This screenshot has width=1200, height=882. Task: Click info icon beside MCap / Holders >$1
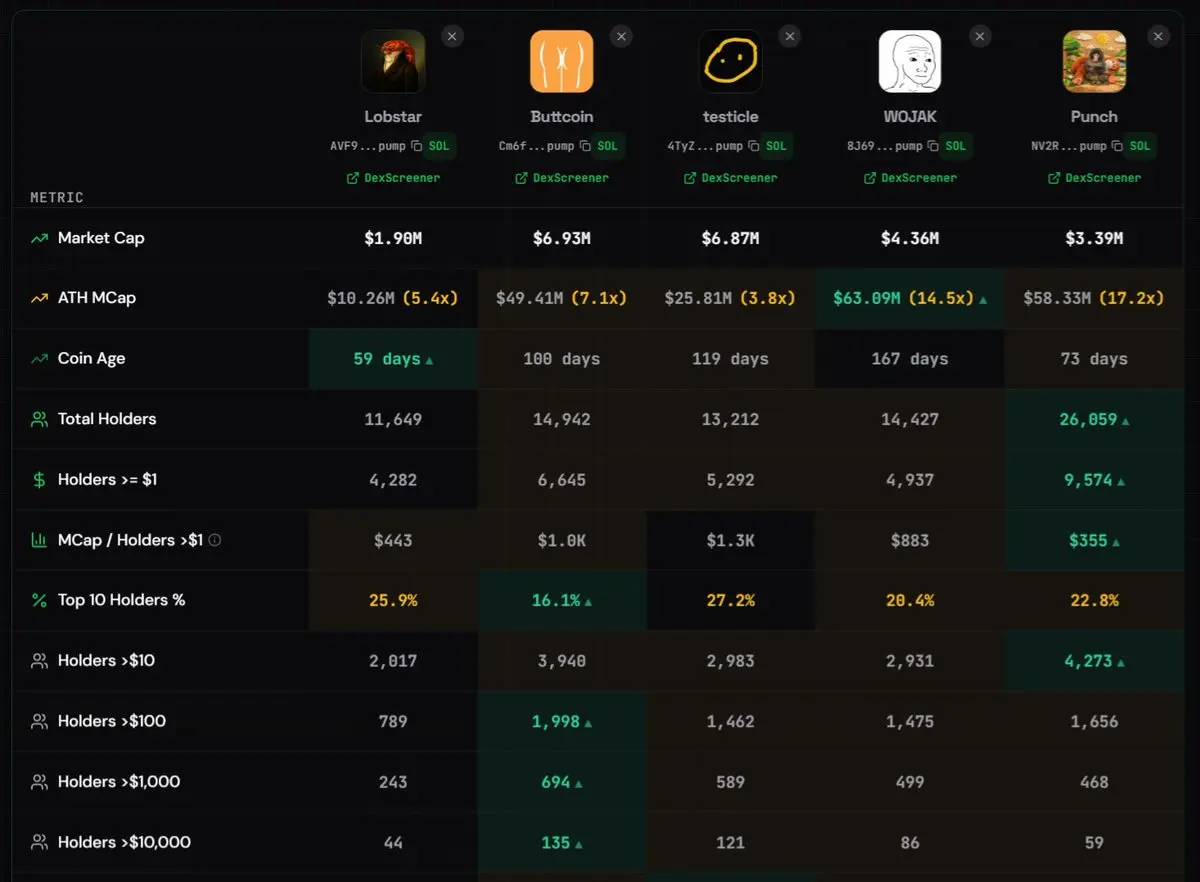(214, 540)
